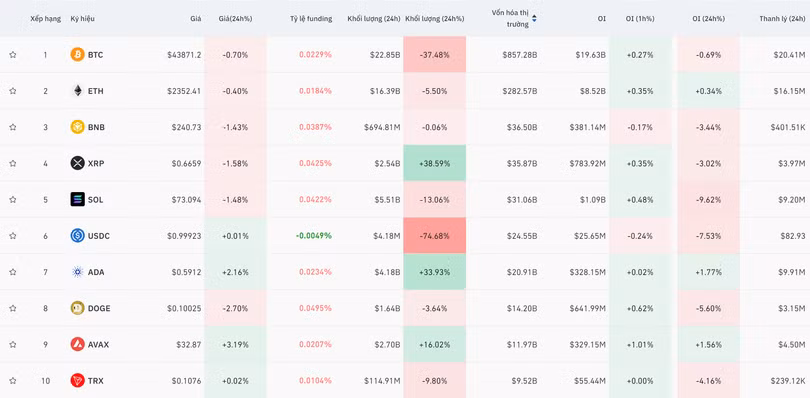This screenshot has height=398, width=810.
Task: Toggle the ADA favorite star
Action: click(x=13, y=271)
